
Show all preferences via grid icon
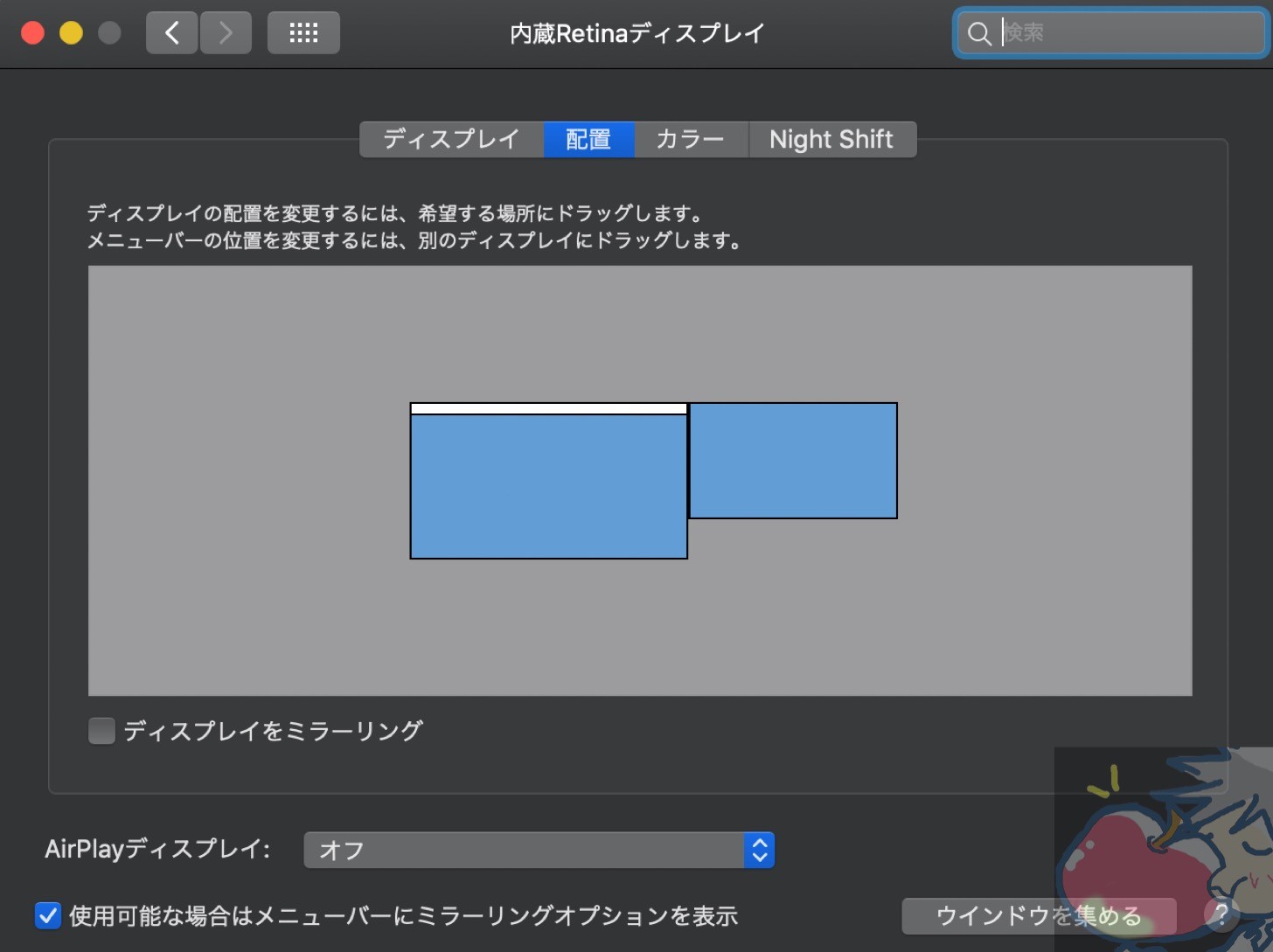(303, 33)
